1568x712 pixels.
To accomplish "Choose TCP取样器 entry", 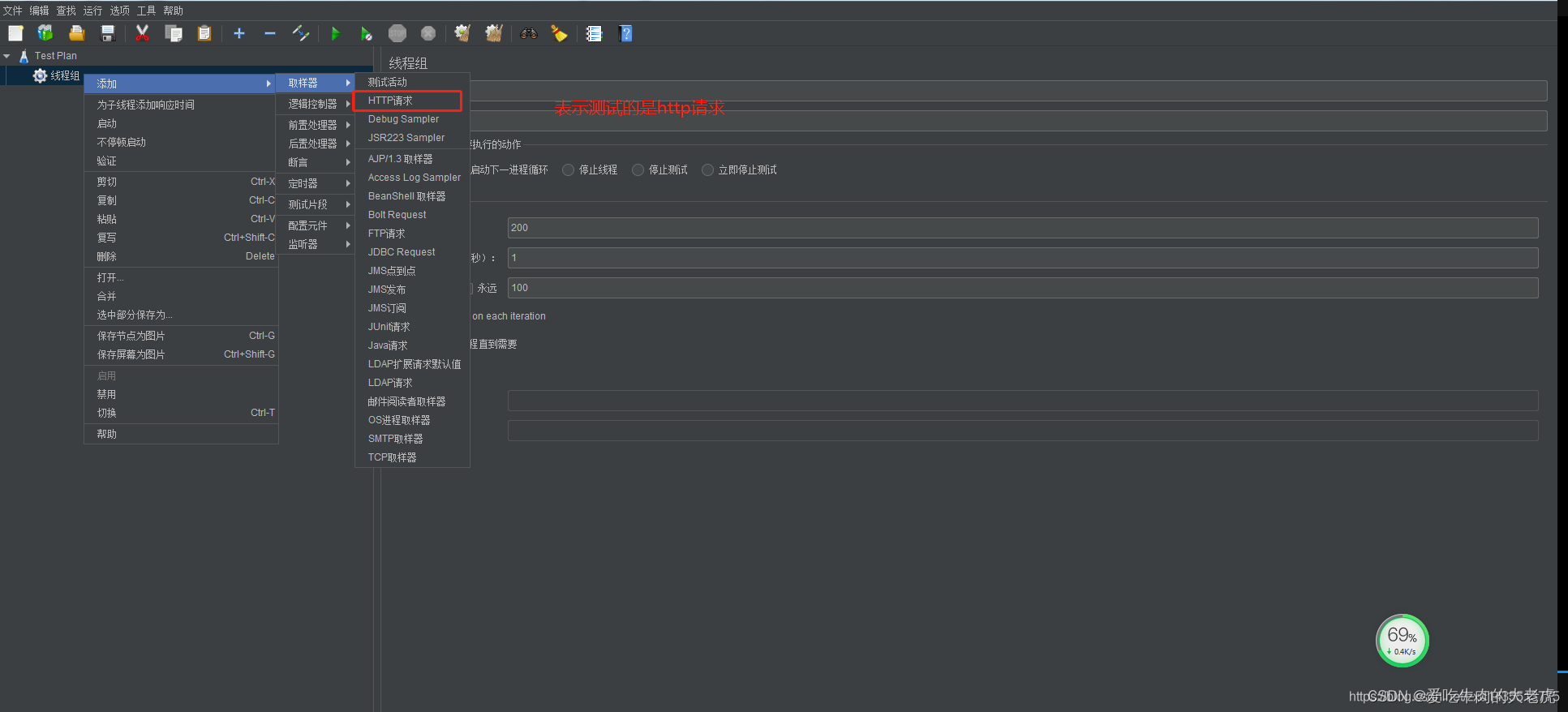I will (412, 457).
